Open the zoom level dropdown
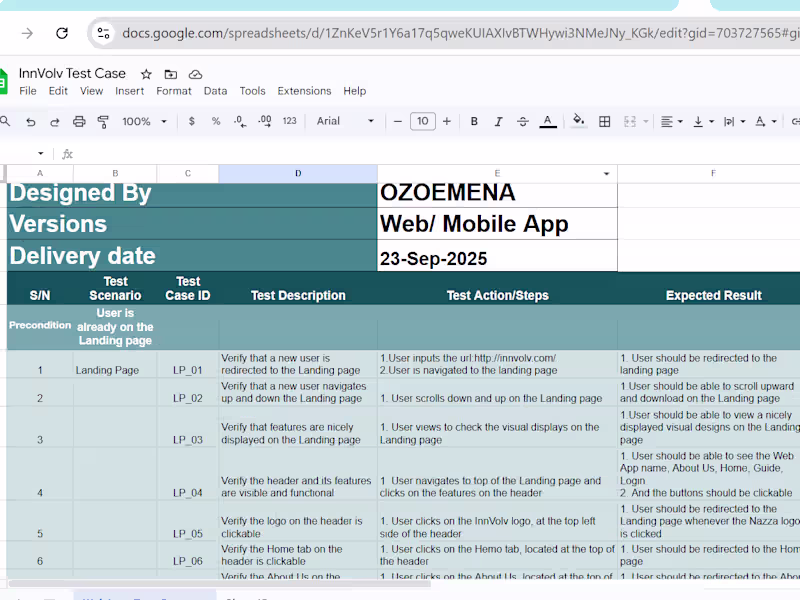Viewport: 800px width, 600px height. 143,121
